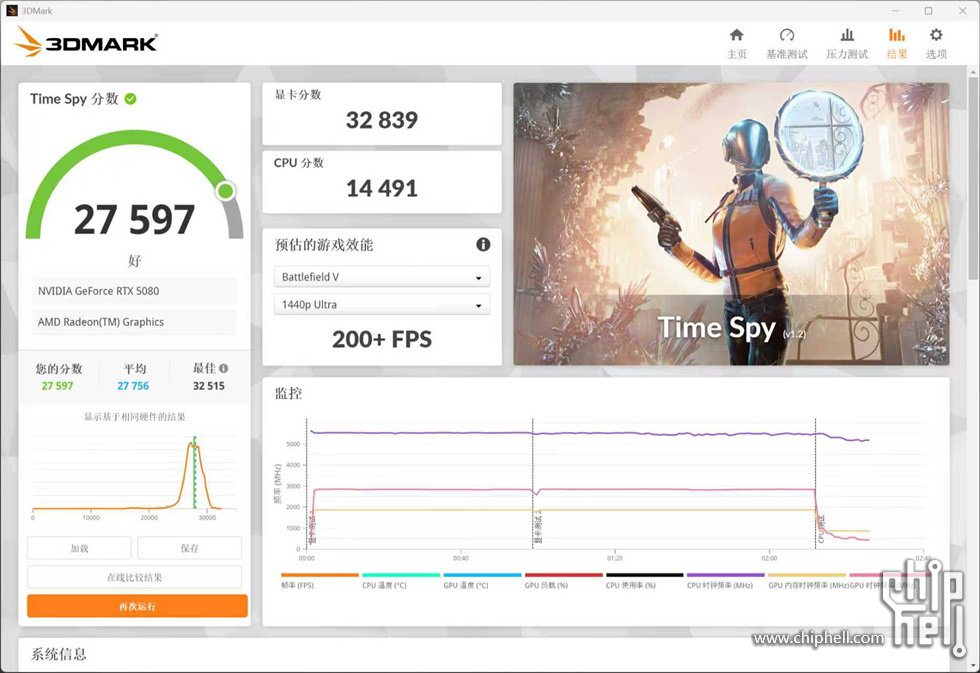Open the 基准测试 benchmarks section
The height and width of the screenshot is (673, 980).
[787, 43]
